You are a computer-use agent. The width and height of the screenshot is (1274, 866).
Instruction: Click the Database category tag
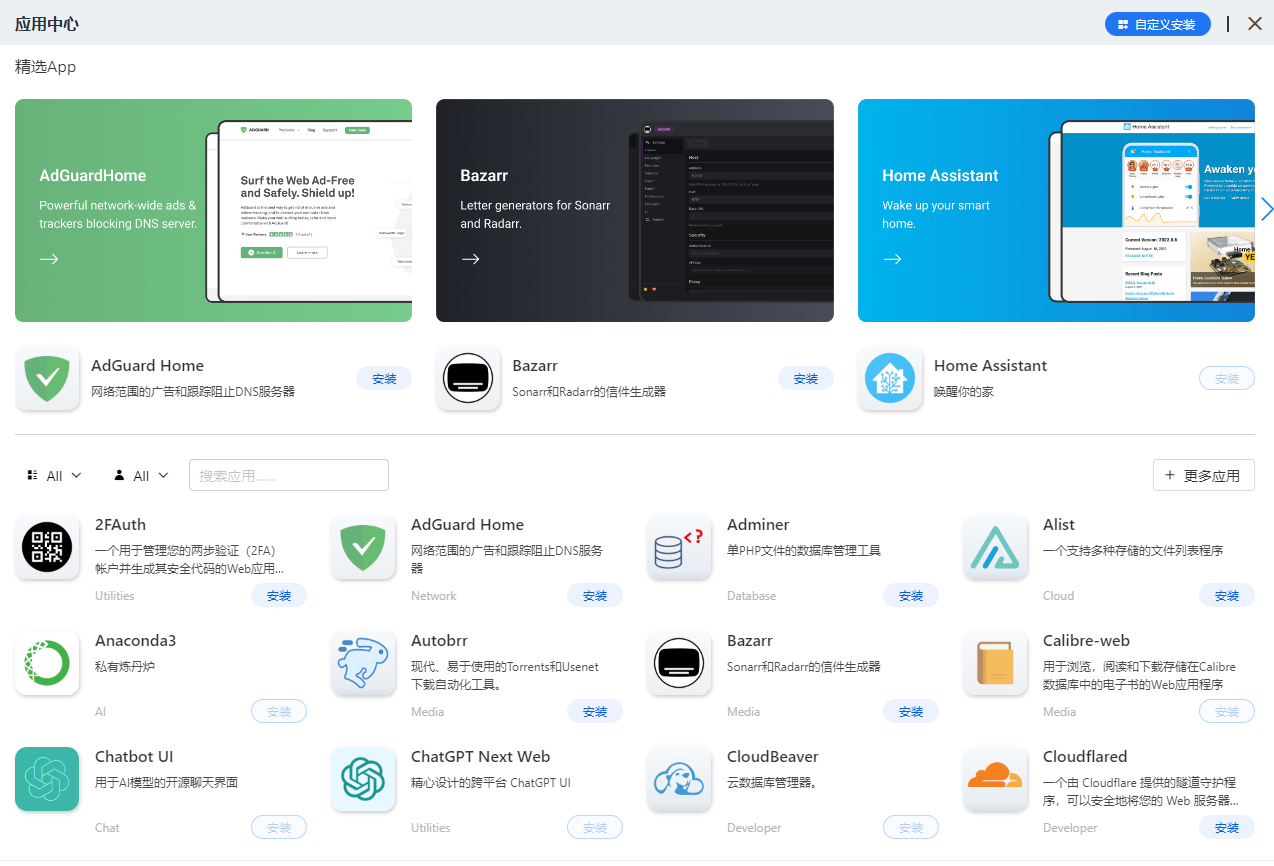click(x=752, y=595)
